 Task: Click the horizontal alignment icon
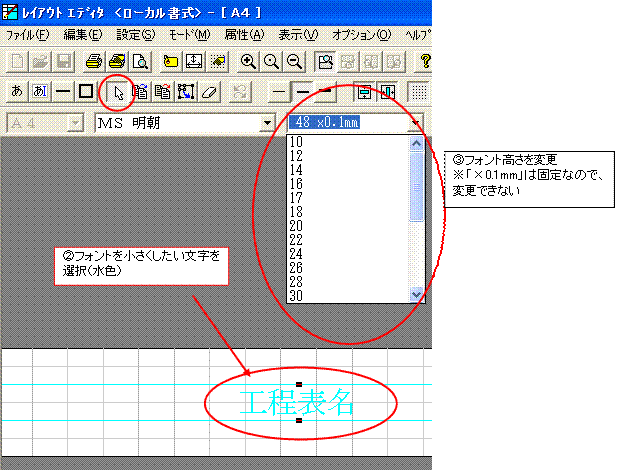(x=388, y=92)
